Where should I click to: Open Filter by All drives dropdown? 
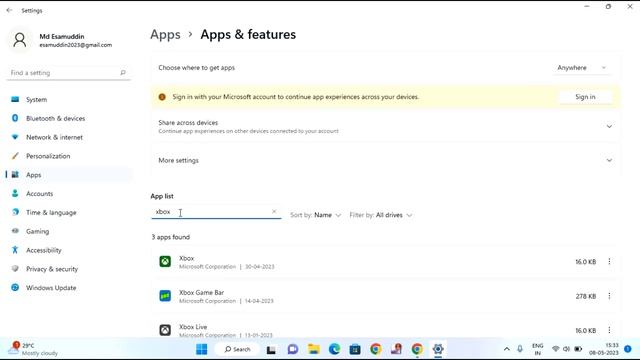pos(381,215)
